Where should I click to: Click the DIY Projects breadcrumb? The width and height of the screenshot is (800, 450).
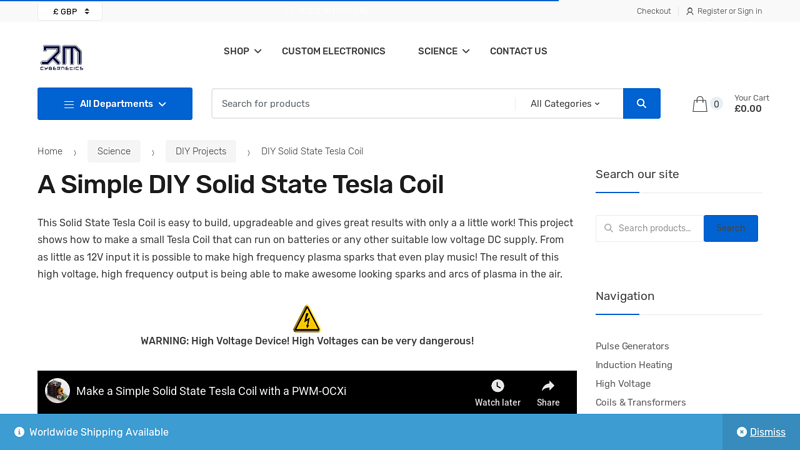coord(201,151)
